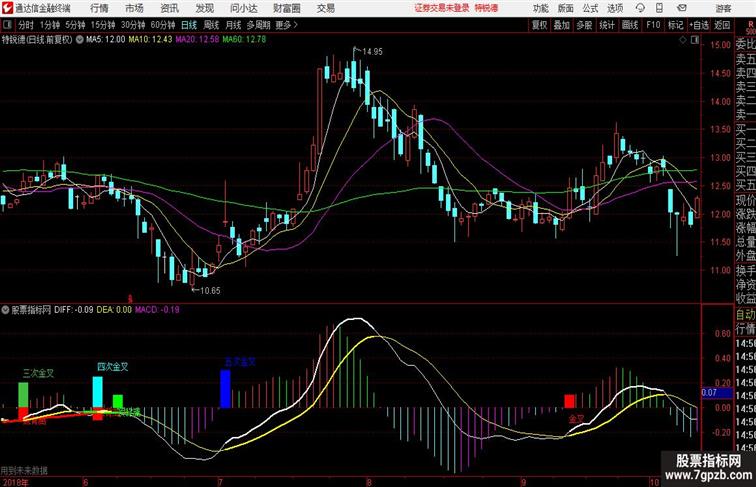
Task: Click the 四次金叉 signal label
Action: (x=113, y=367)
